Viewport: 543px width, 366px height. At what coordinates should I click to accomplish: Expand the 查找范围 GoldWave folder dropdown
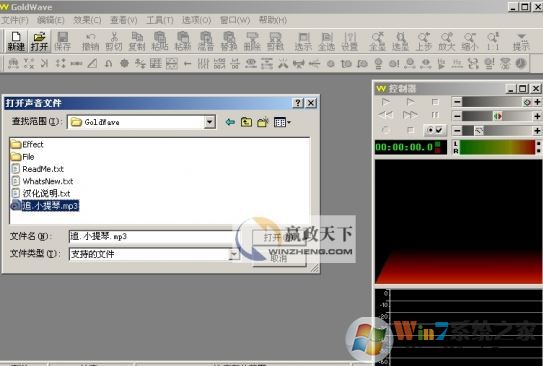tap(209, 122)
